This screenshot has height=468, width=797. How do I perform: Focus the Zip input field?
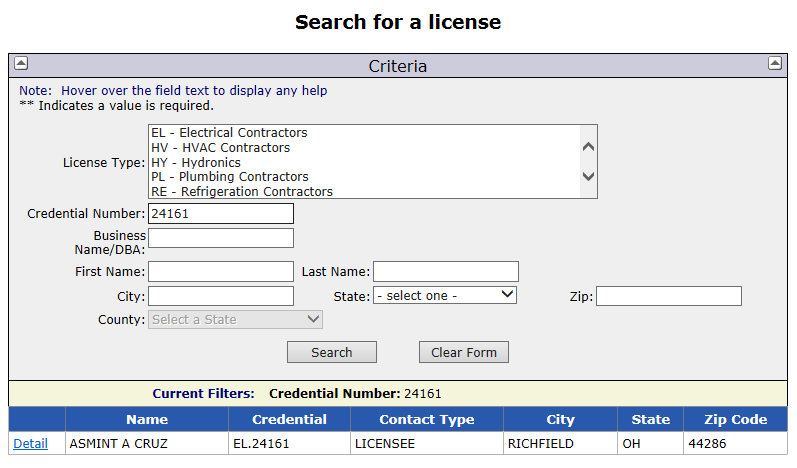point(669,296)
